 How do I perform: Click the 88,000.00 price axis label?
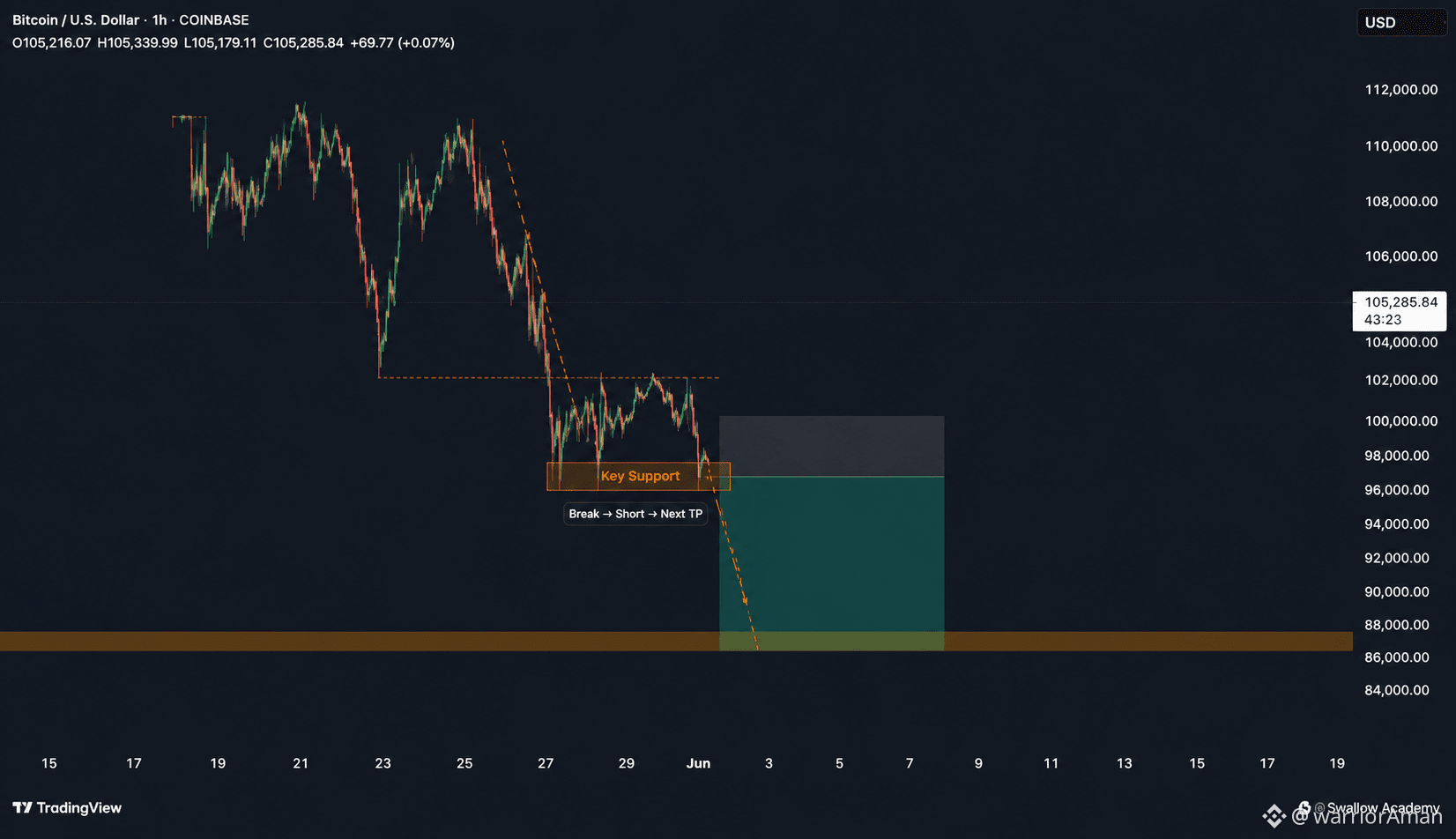point(1397,625)
